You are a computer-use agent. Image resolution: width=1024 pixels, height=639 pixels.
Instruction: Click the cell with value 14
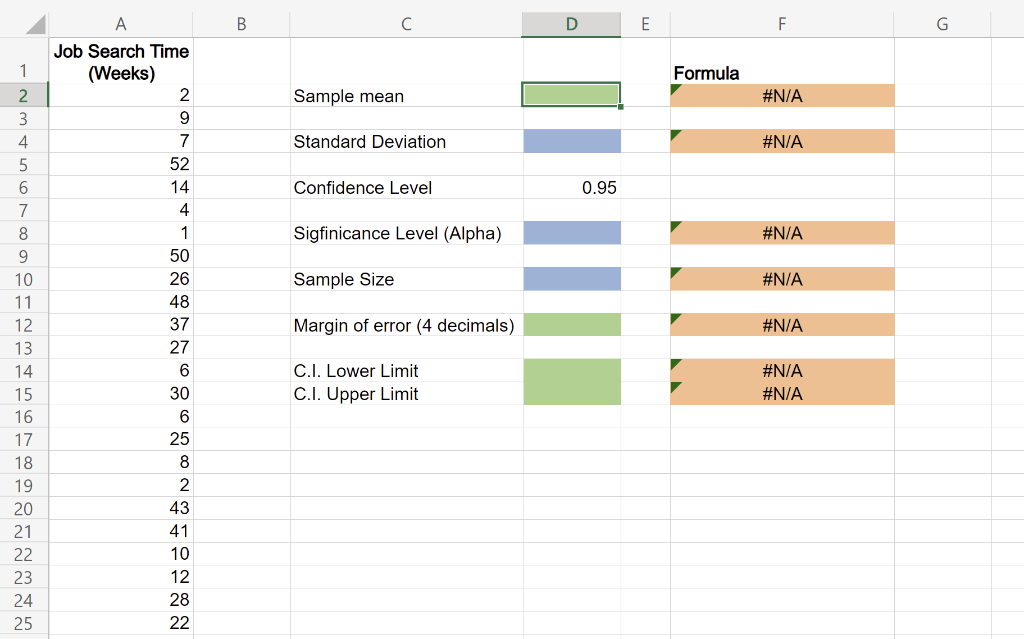tap(121, 187)
